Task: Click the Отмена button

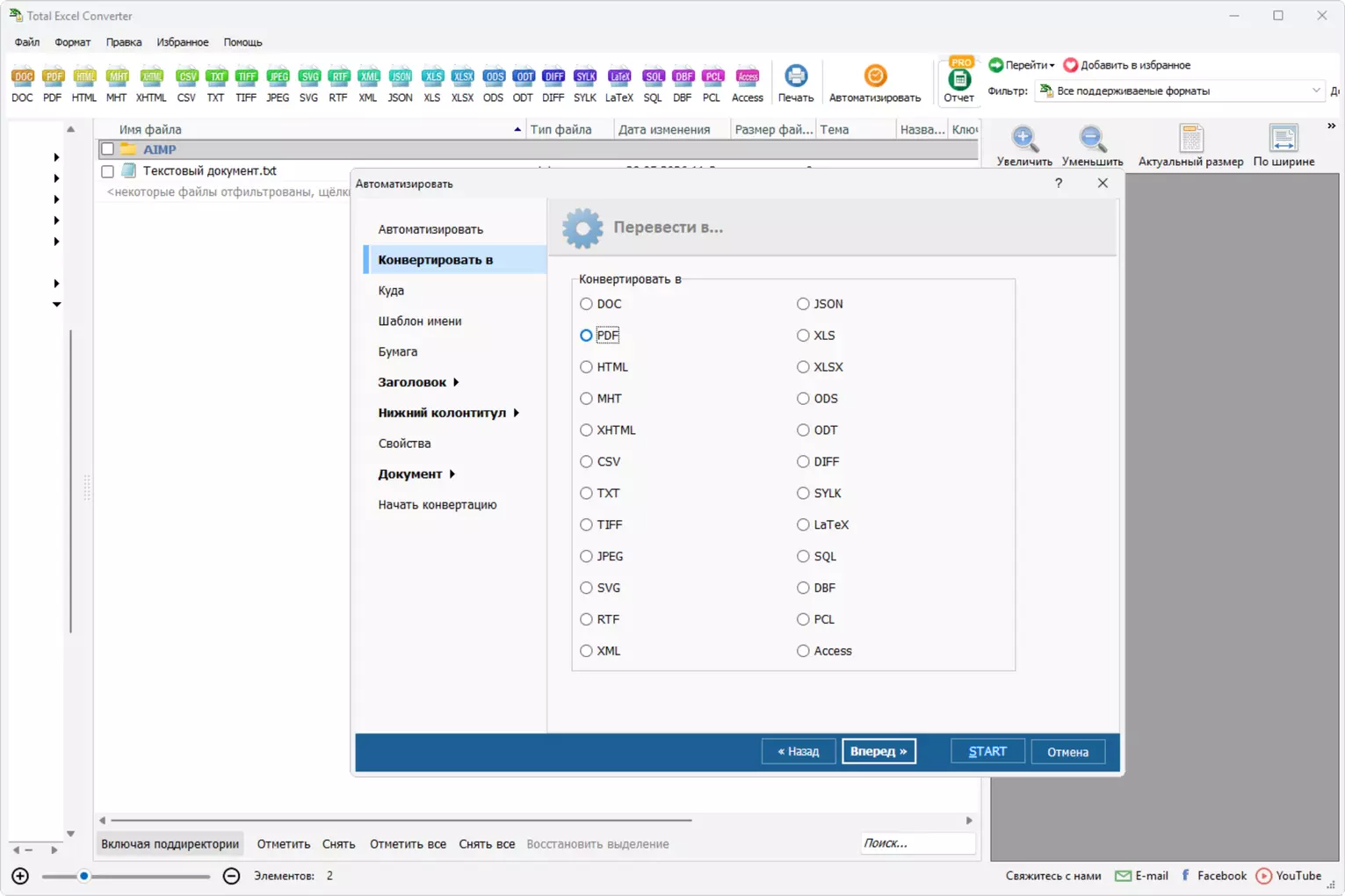Action: [x=1067, y=752]
